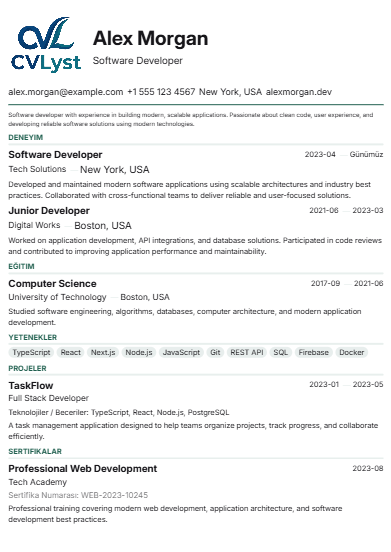The width and height of the screenshot is (391, 552).
Task: Select the DENEYIM section header
Action: pyautogui.click(x=25, y=137)
